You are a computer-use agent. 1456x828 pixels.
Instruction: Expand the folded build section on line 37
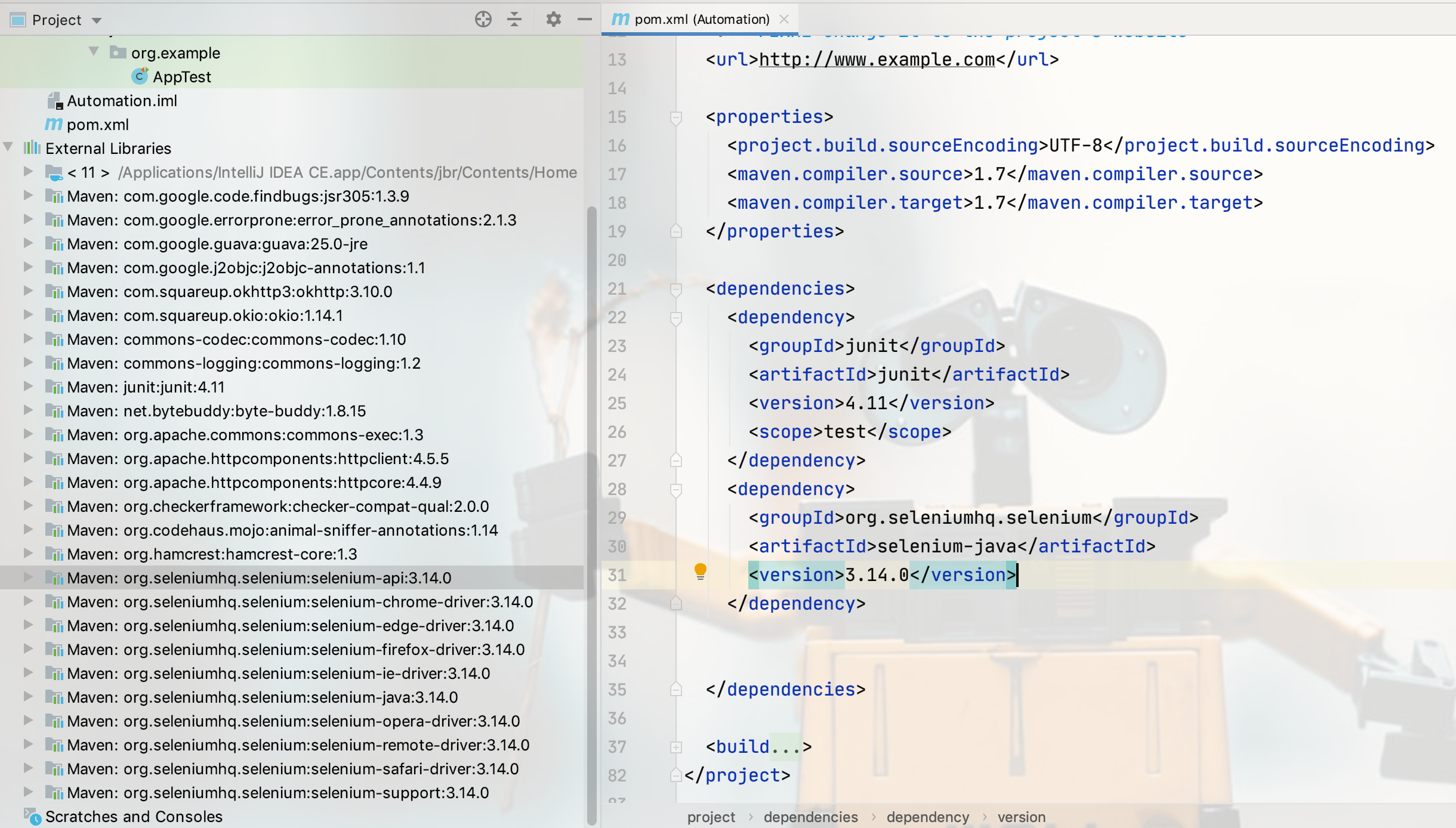tap(675, 747)
